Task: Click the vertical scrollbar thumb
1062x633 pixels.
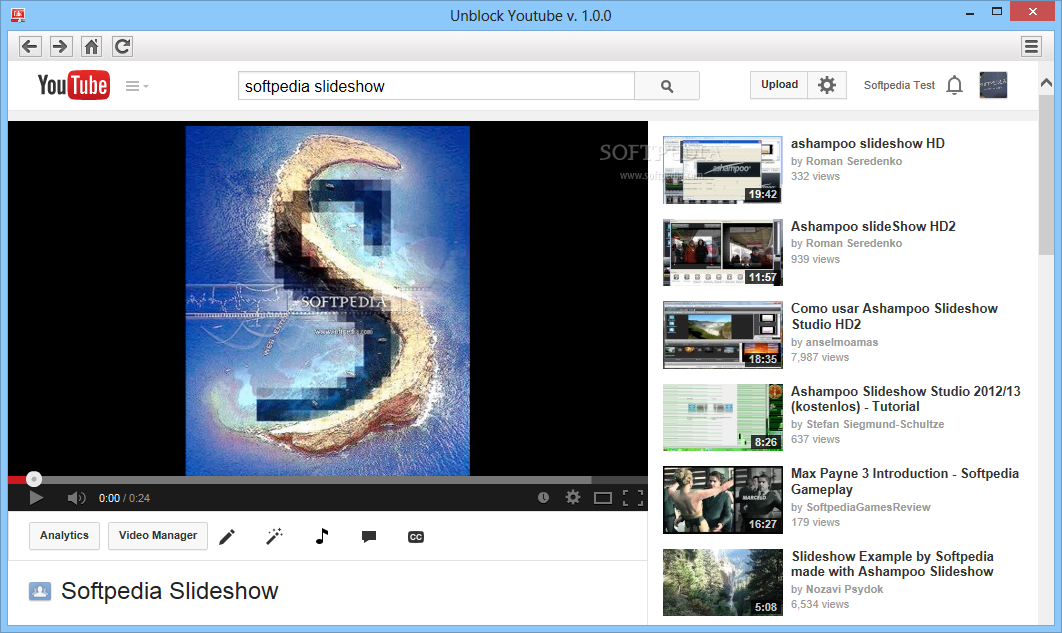Action: click(x=1046, y=175)
